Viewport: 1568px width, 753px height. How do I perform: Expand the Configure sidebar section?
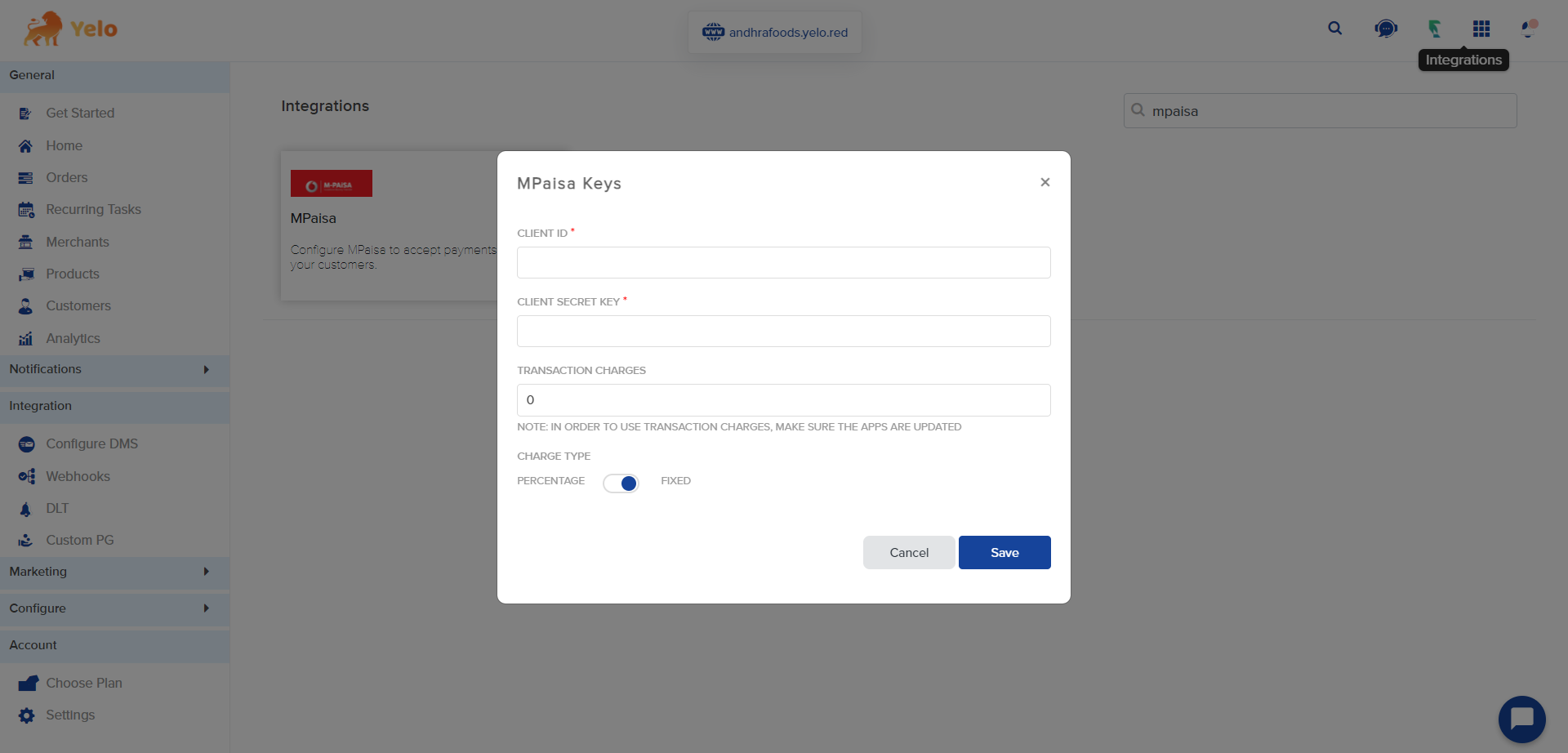coord(114,609)
